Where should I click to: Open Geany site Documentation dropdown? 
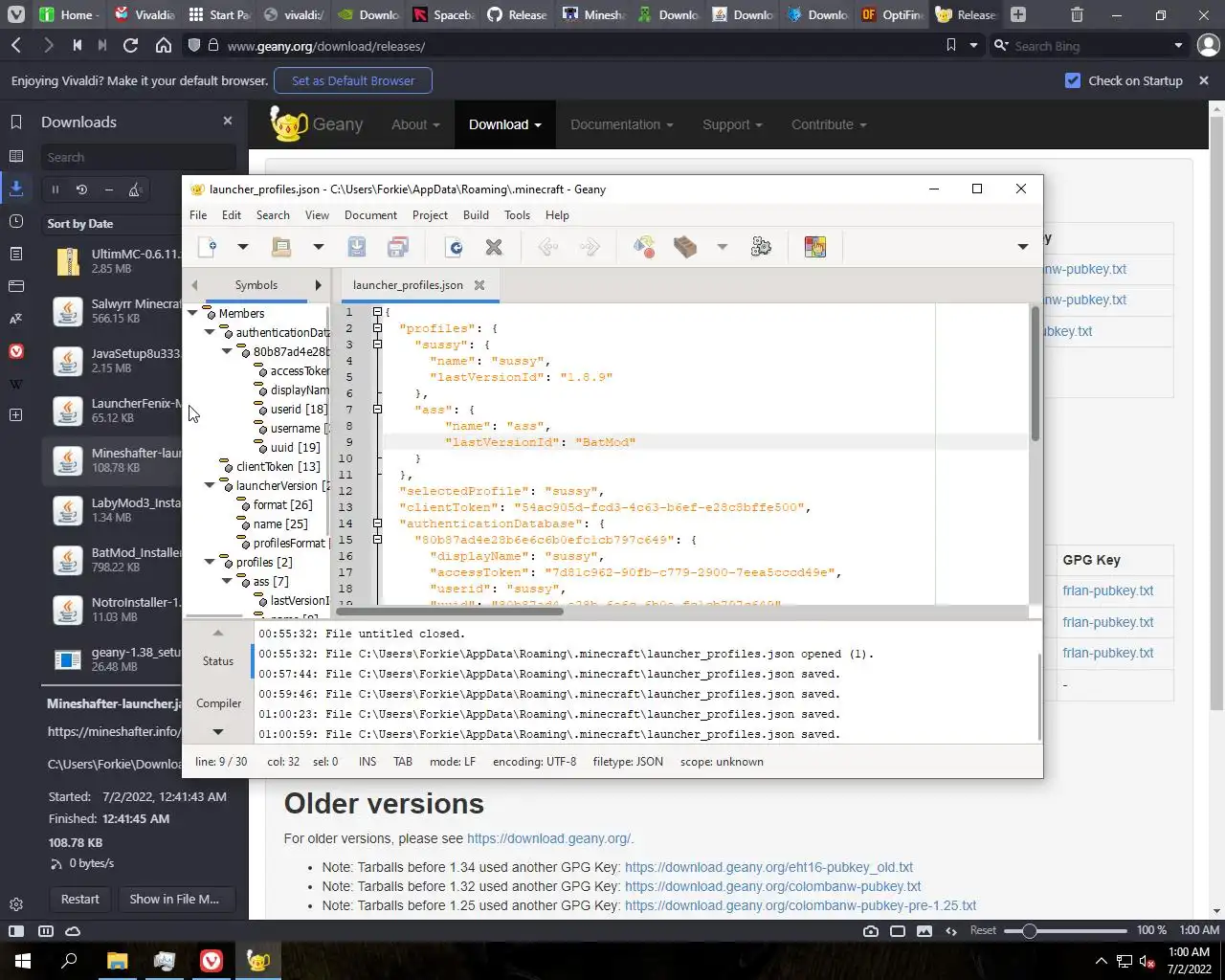pyautogui.click(x=622, y=124)
